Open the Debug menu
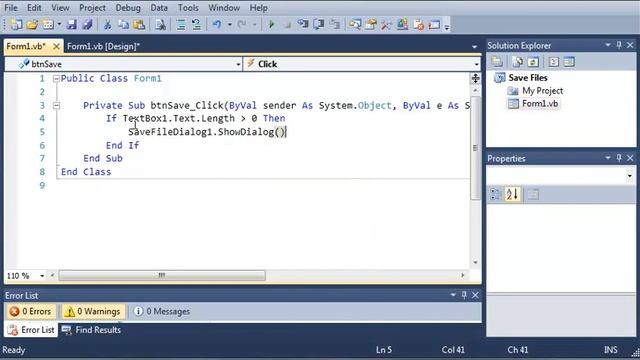 [x=128, y=8]
